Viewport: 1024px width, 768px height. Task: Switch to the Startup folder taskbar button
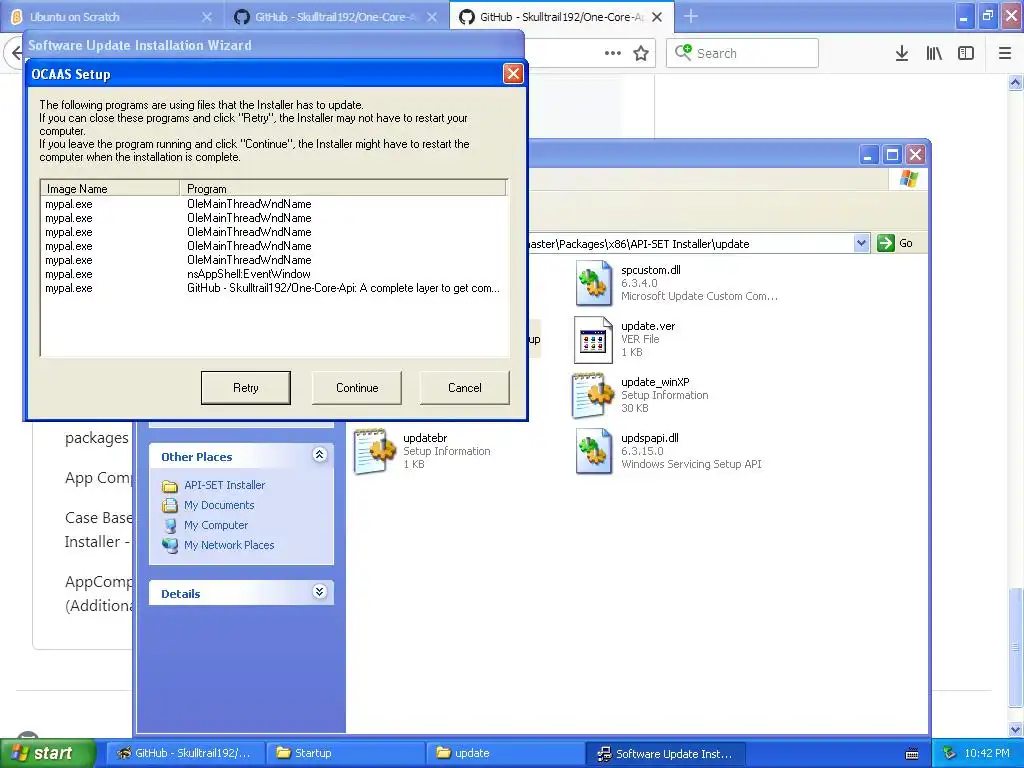pos(345,753)
